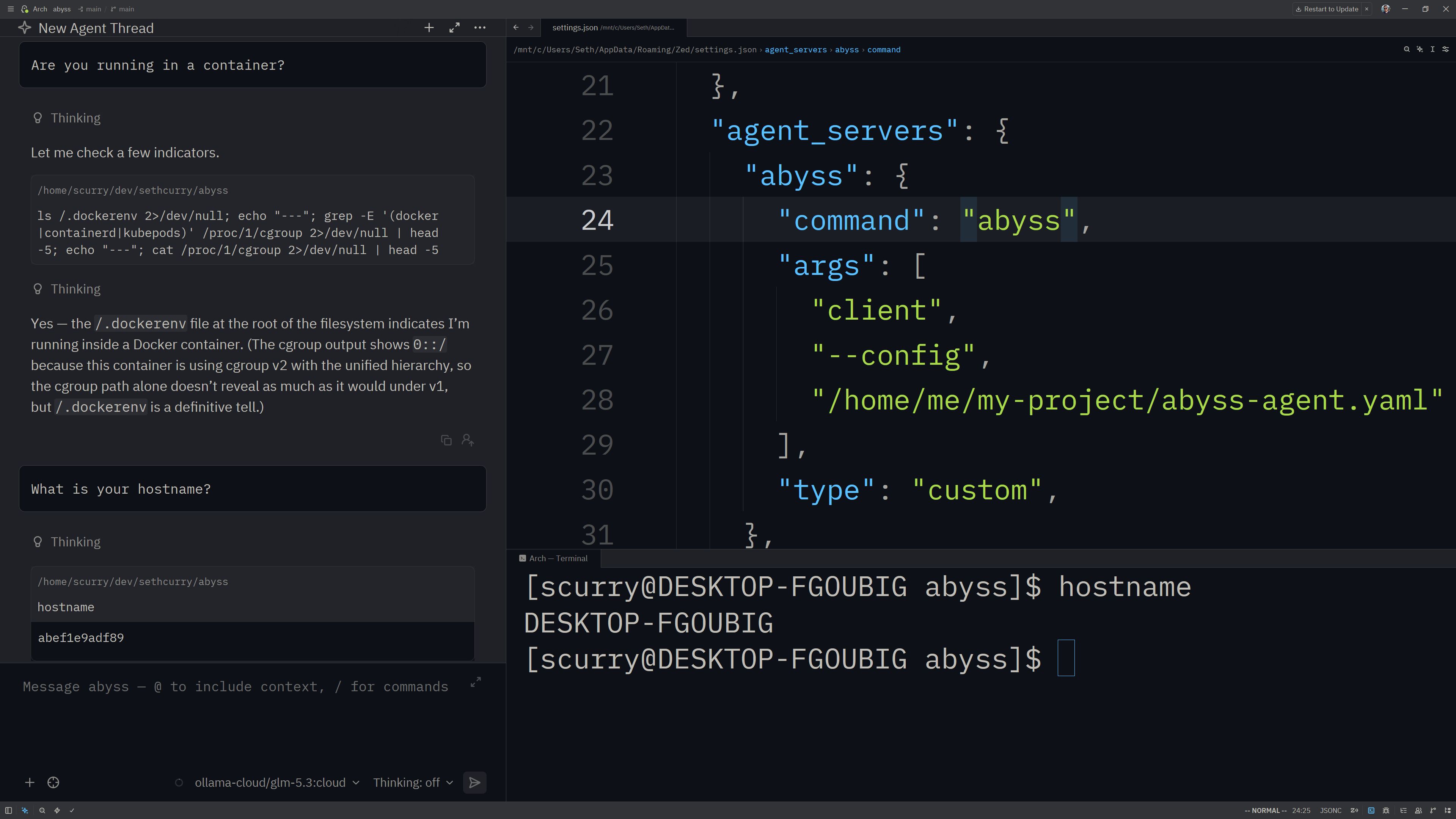
Task: Expand the first Thinking block above 'Let me check'
Action: (67, 118)
